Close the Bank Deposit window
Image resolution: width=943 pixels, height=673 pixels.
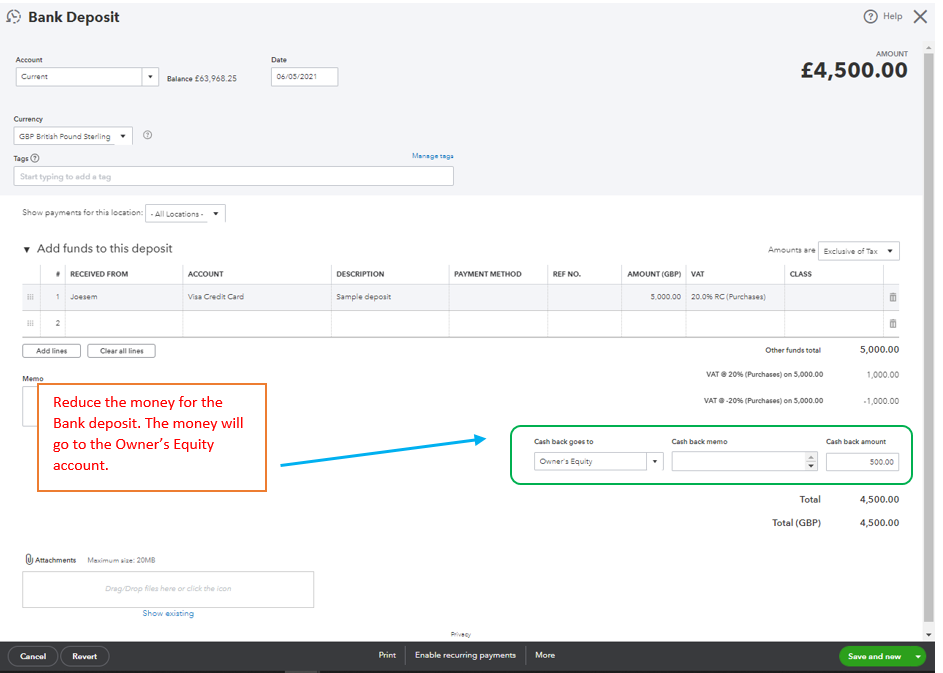point(920,17)
